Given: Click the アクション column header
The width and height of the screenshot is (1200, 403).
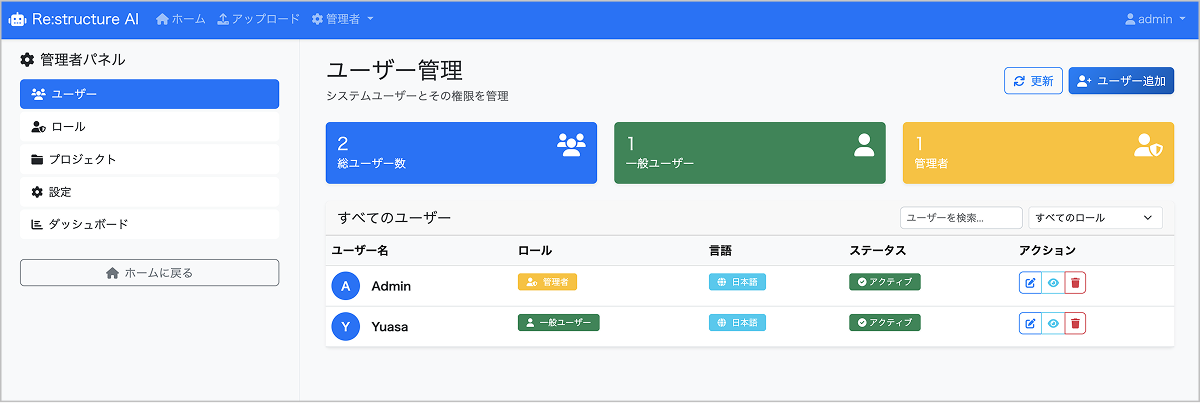Looking at the screenshot, I should point(1047,250).
